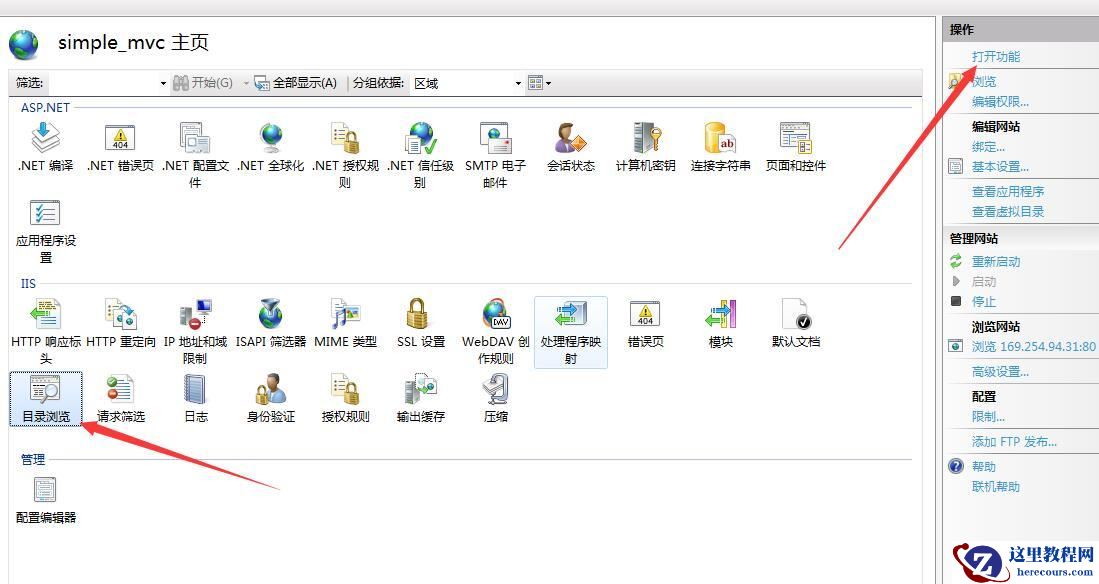Click the 绑定... link

point(988,147)
